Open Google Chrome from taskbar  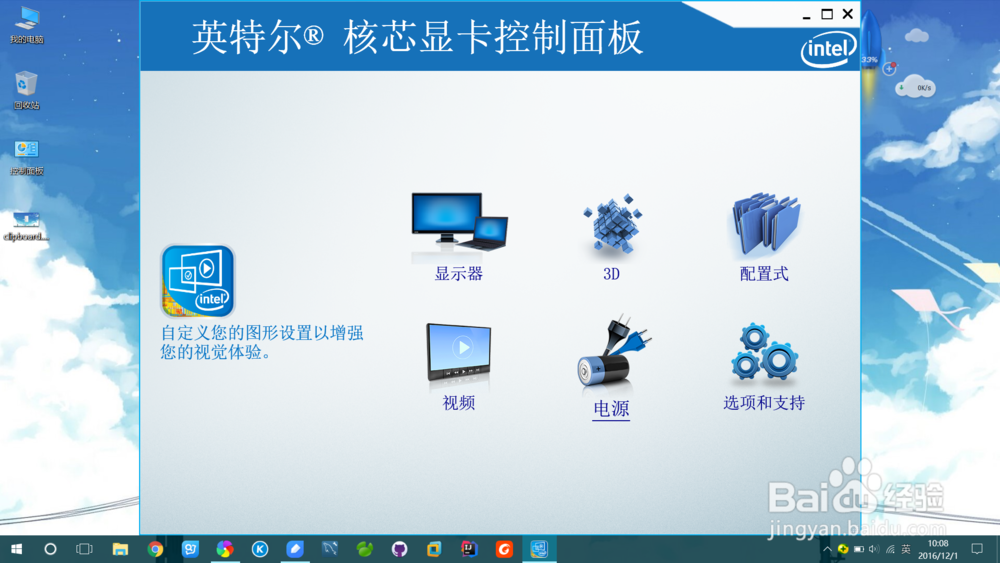155,549
